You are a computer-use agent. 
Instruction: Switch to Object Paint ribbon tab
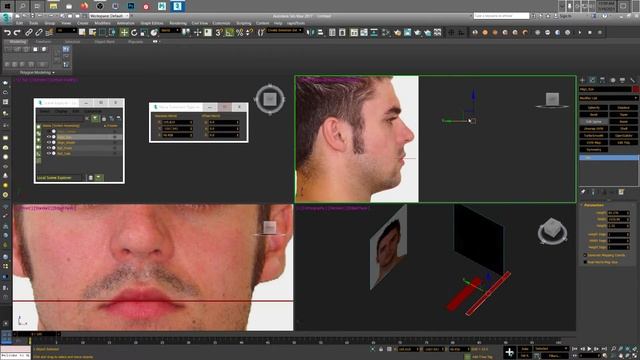tap(104, 42)
